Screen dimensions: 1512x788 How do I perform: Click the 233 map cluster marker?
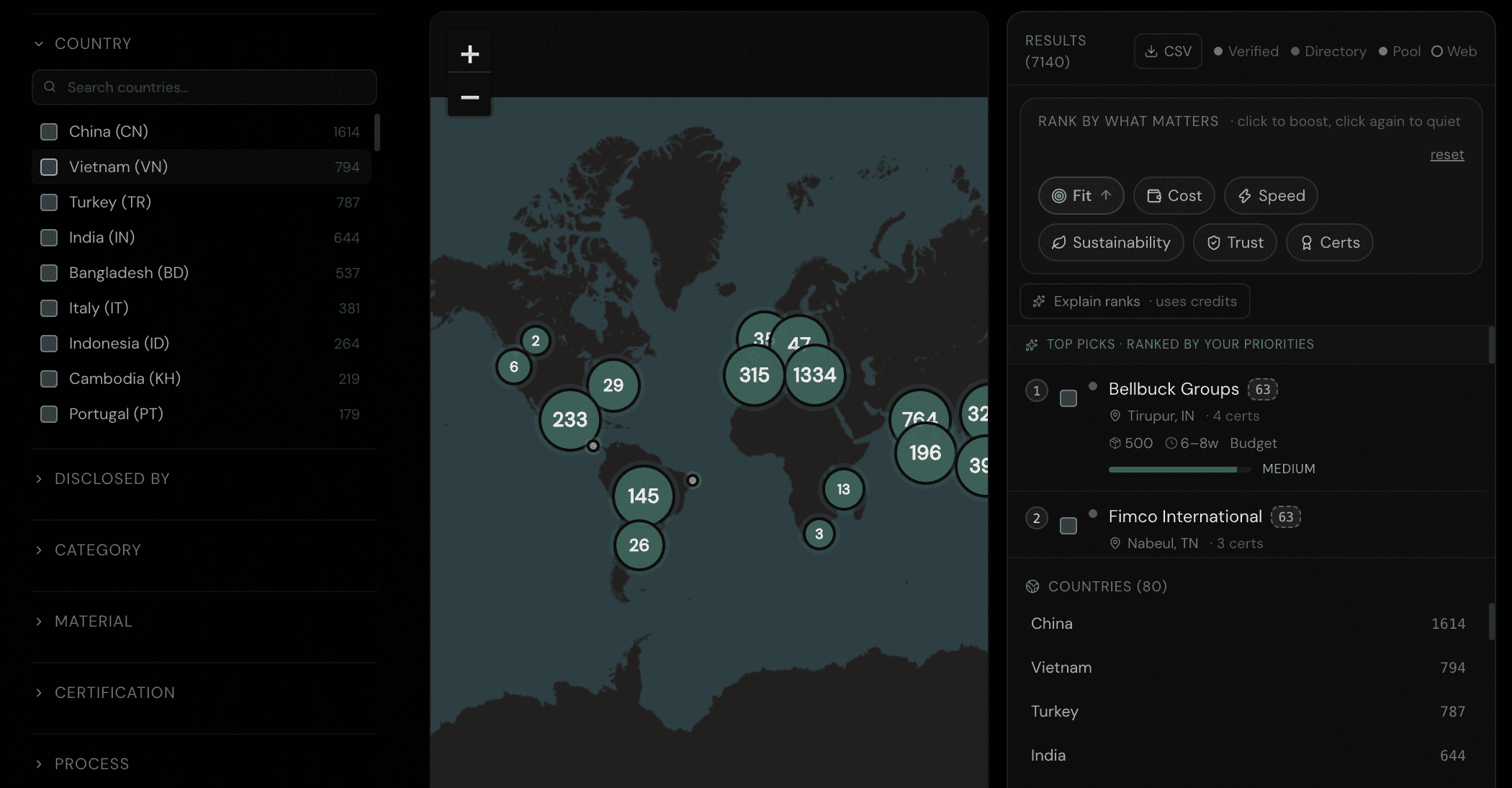[x=570, y=420]
